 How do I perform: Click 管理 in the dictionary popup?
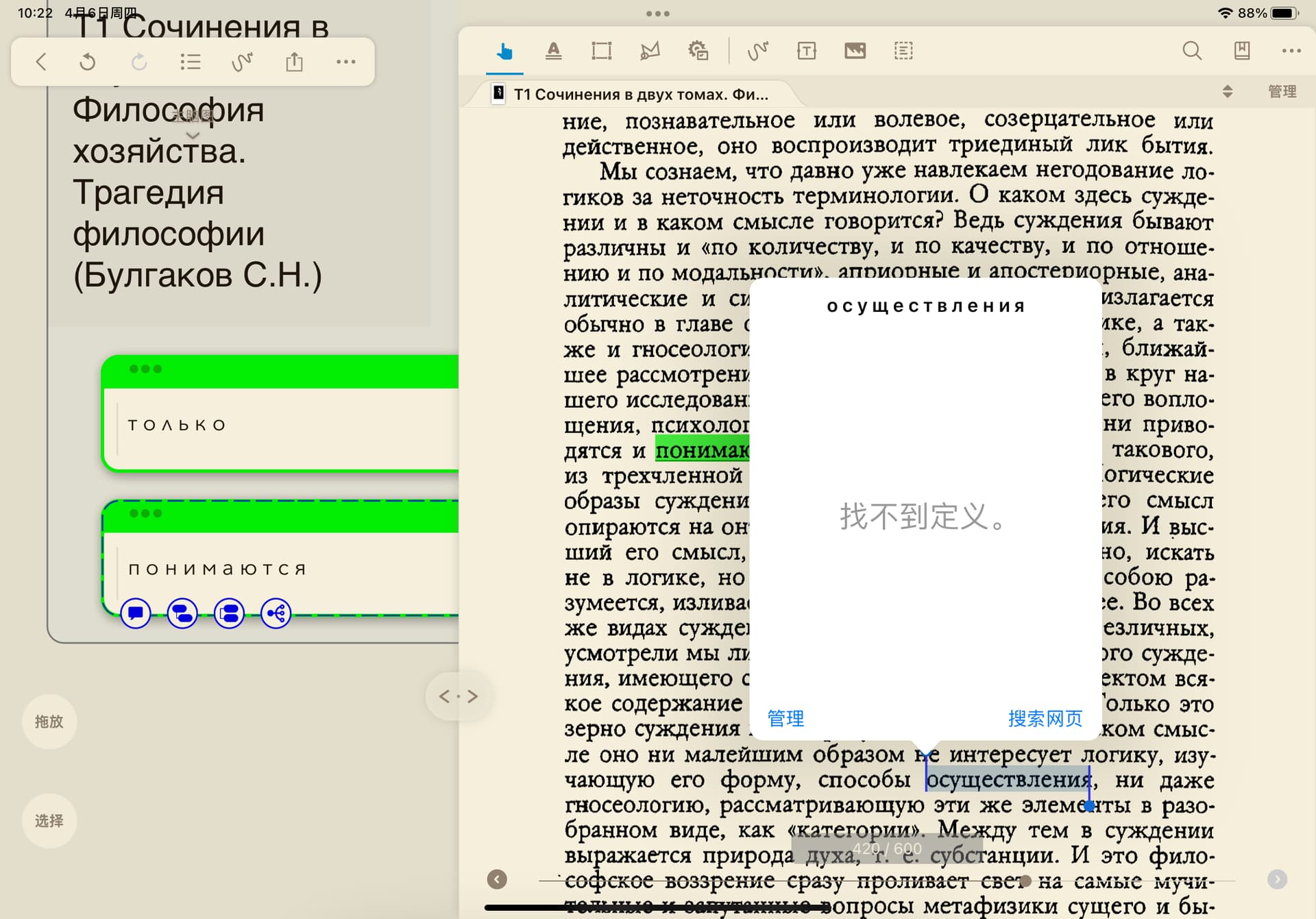pos(785,718)
